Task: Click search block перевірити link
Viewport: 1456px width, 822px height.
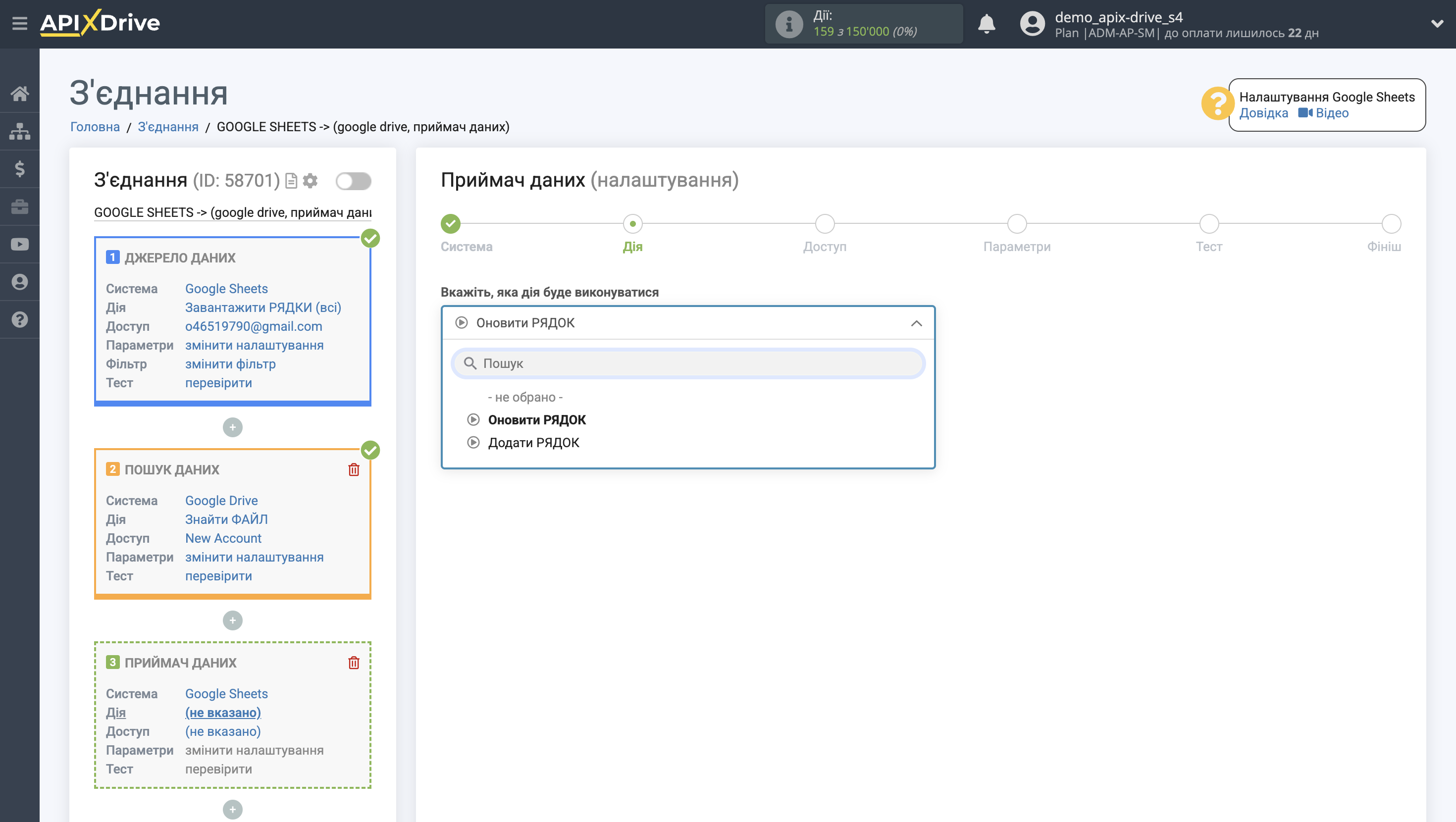Action: click(218, 576)
